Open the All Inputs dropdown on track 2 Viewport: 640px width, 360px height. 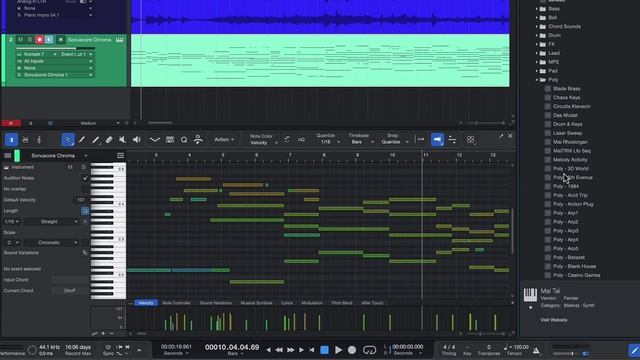tap(54, 61)
